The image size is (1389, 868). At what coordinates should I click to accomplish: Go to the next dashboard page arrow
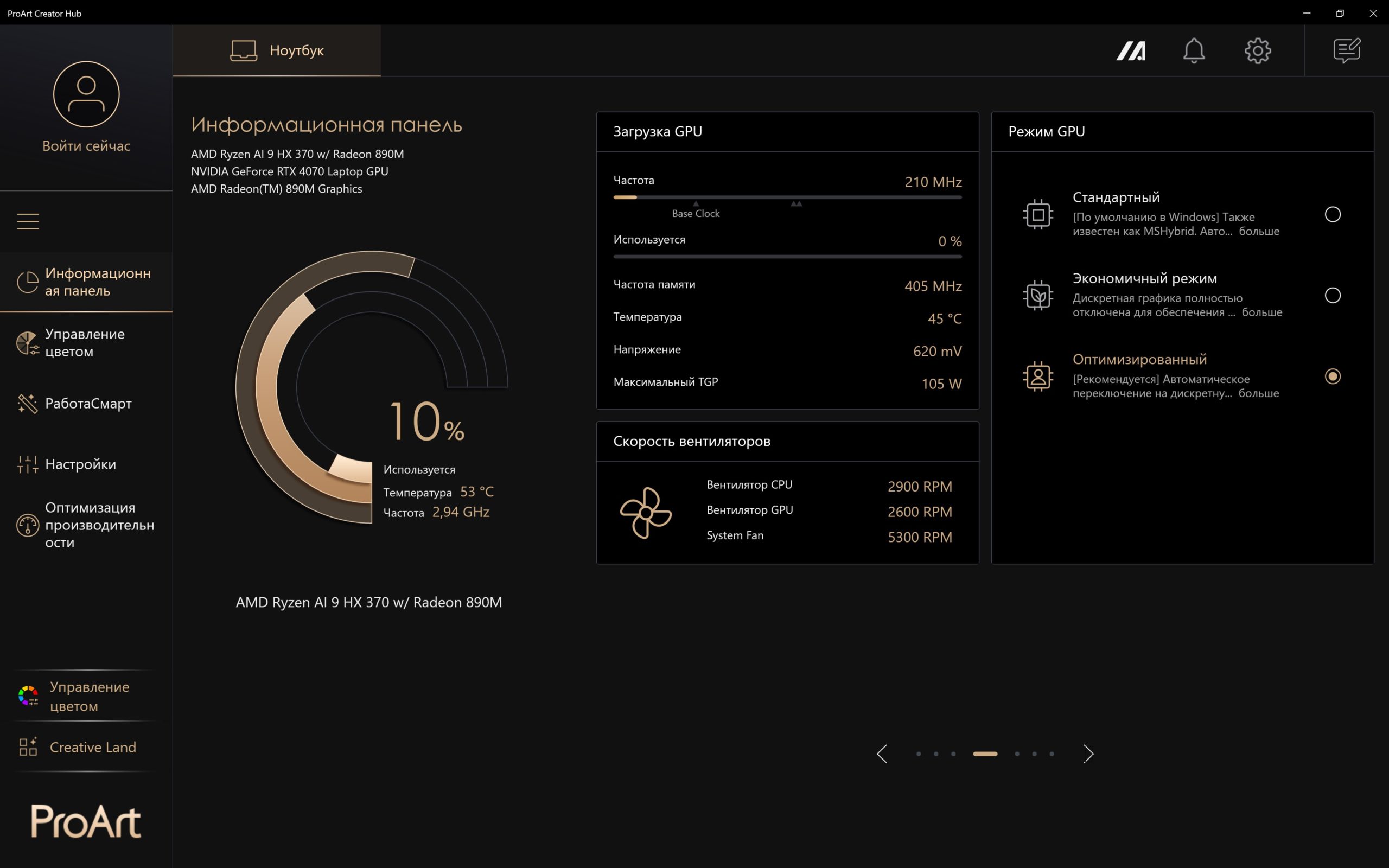pos(1088,754)
